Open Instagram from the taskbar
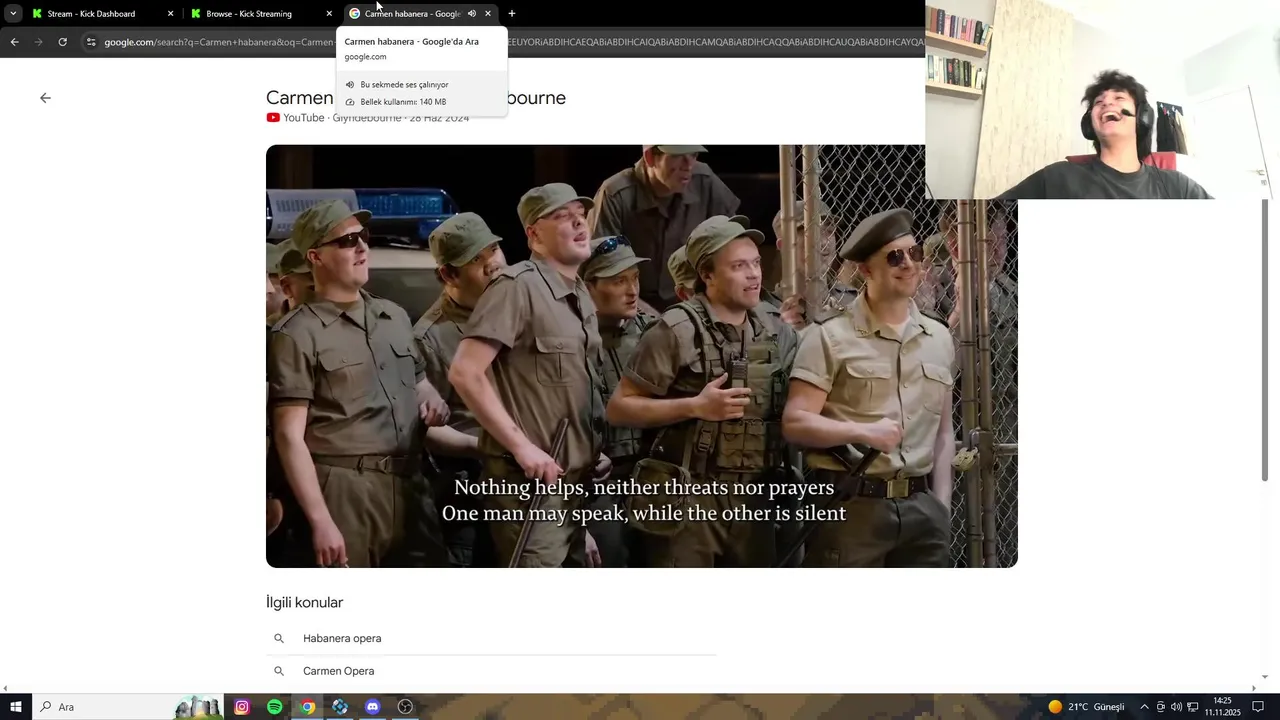The height and width of the screenshot is (720, 1280). click(242, 707)
